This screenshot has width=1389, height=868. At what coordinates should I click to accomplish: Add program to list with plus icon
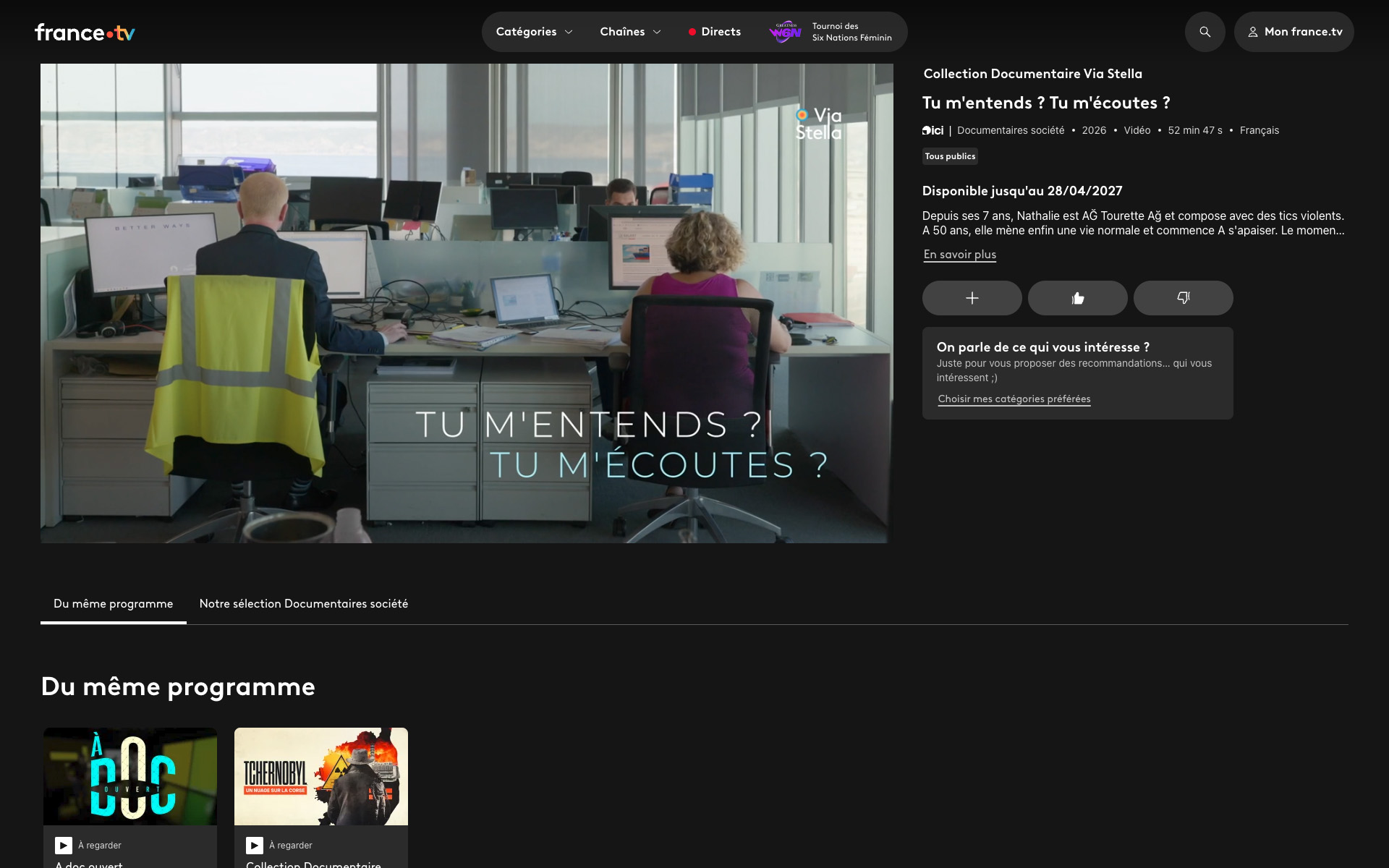[972, 298]
